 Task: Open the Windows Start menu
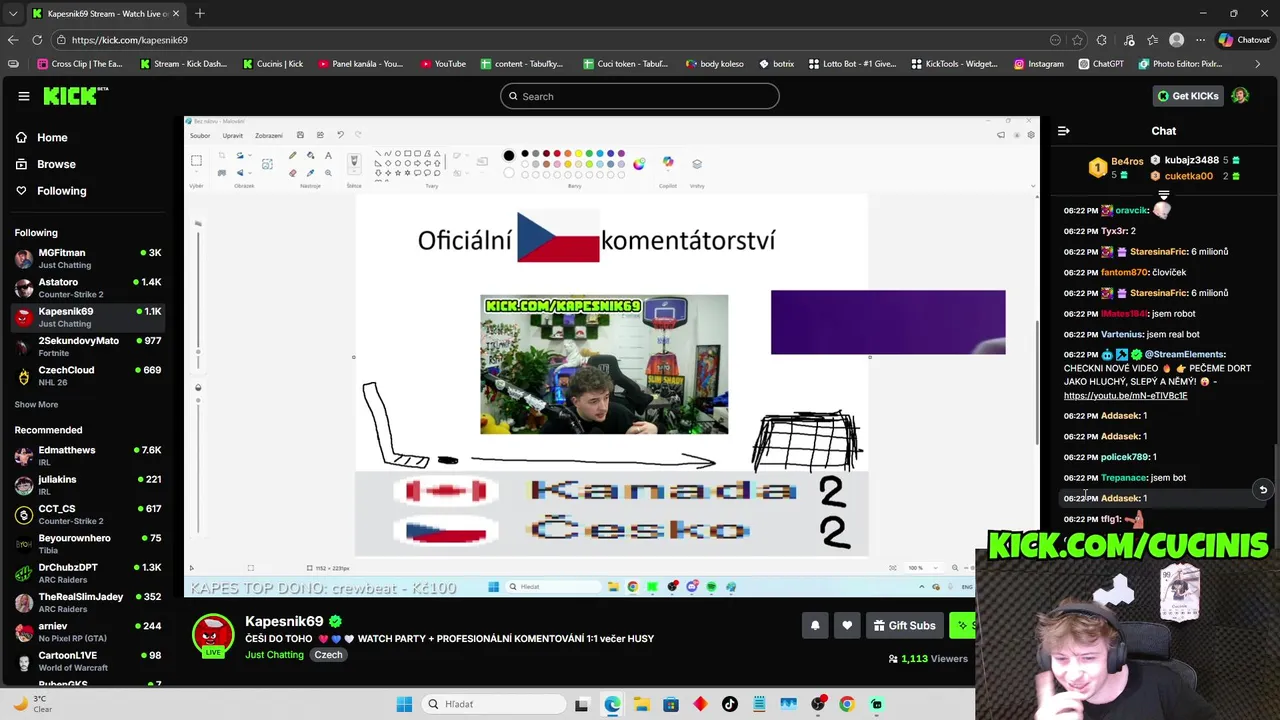pos(404,704)
